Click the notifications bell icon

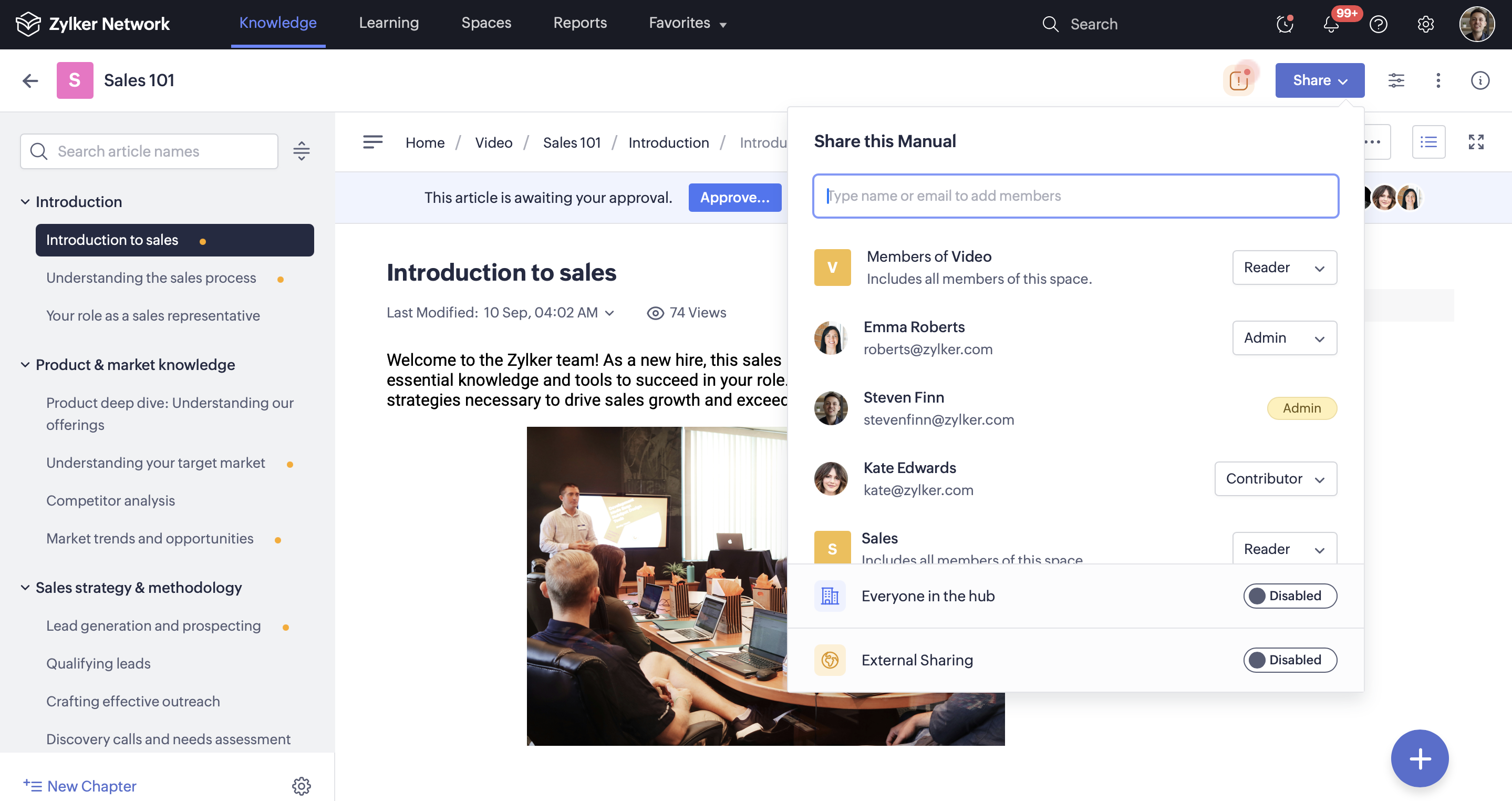point(1331,24)
